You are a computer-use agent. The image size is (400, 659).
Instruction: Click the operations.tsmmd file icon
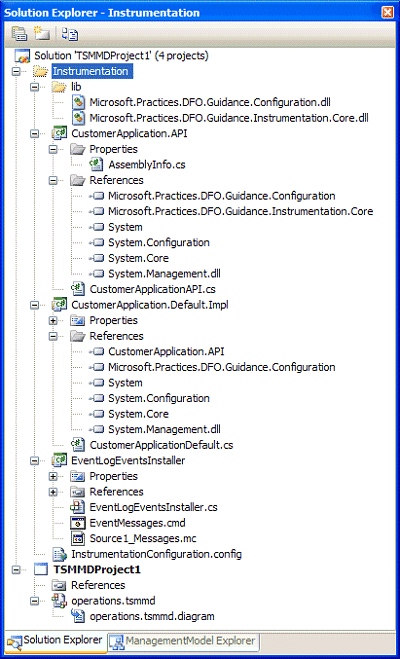[59, 601]
